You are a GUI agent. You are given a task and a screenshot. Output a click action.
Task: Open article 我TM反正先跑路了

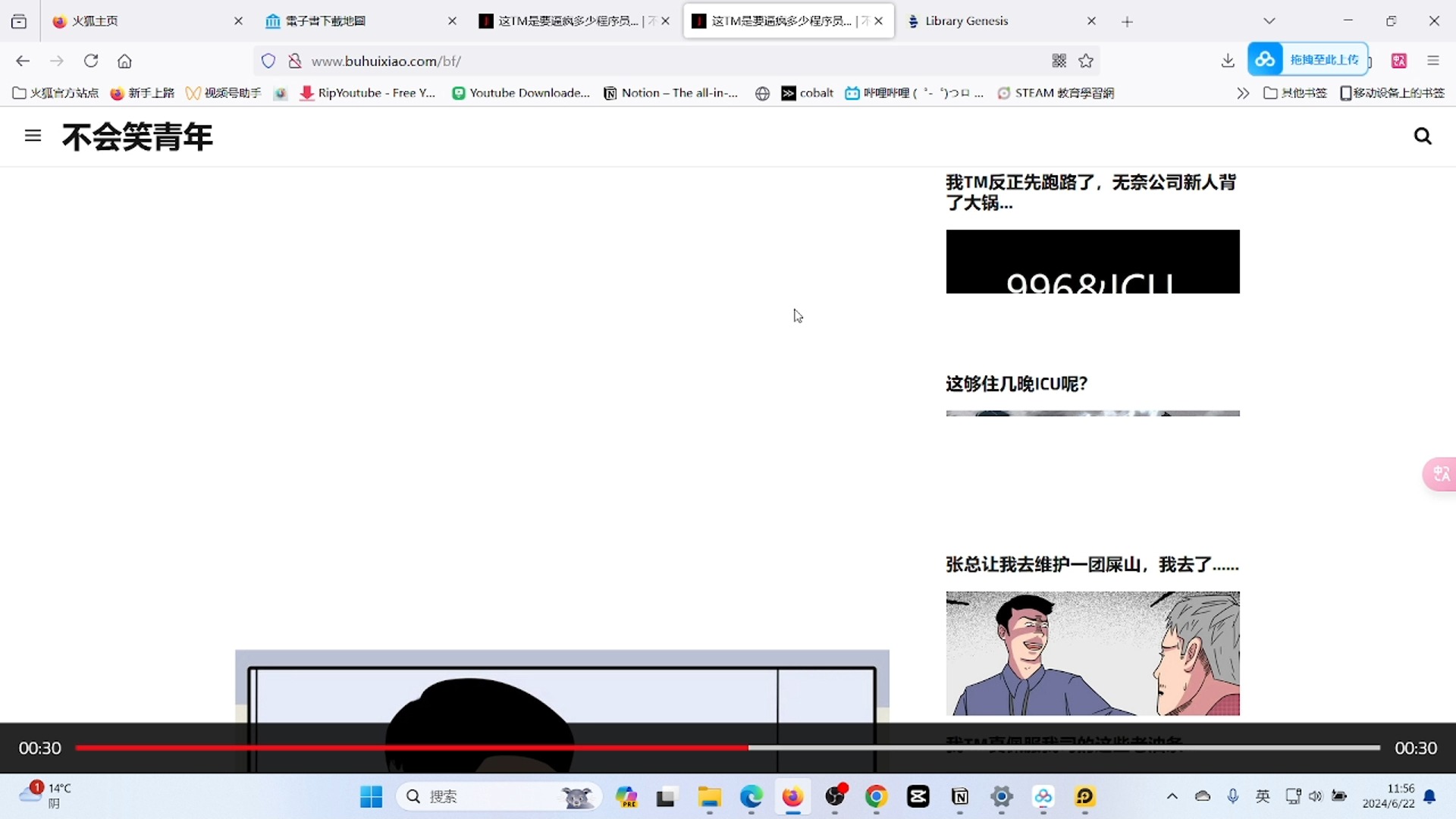pos(1090,193)
